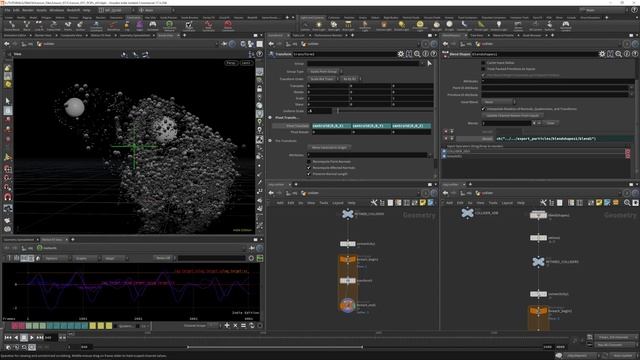Click the plus icon in the channel editor bottom bar
Screen dimensions: 640x360
(x=227, y=326)
